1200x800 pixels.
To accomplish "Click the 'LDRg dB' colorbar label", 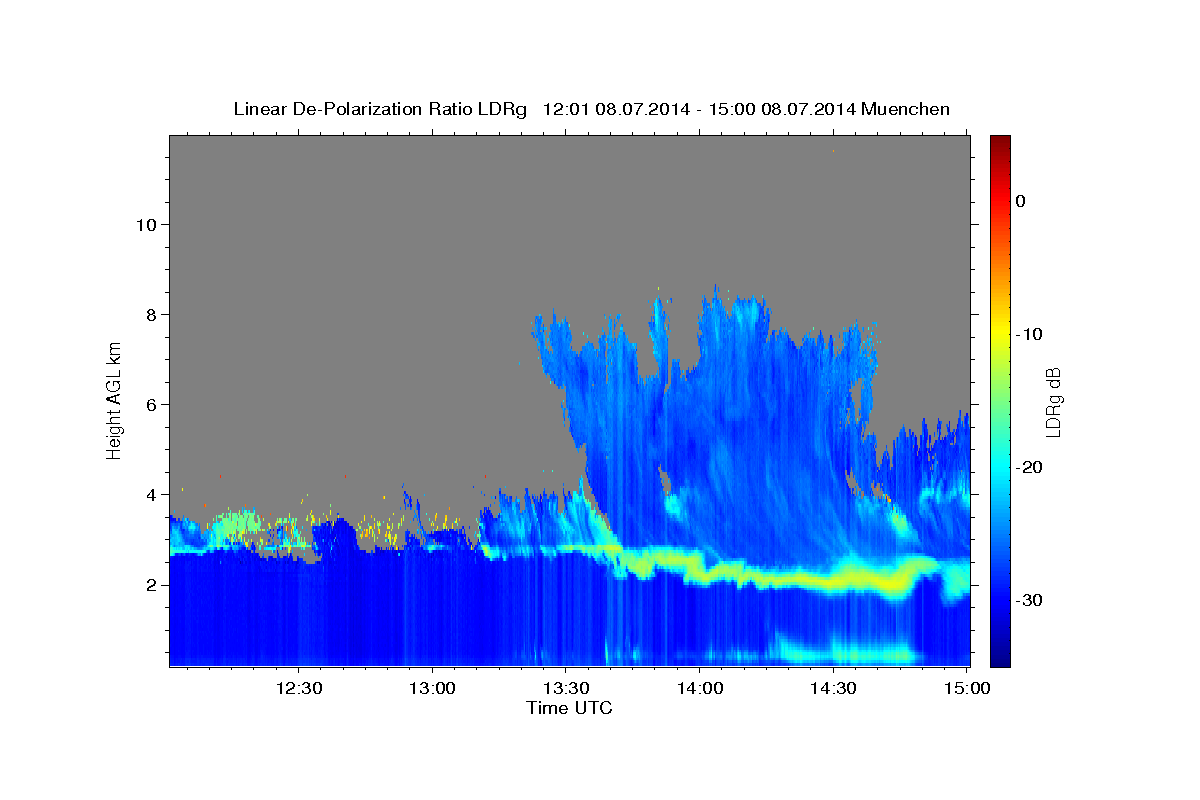I will coord(1053,402).
